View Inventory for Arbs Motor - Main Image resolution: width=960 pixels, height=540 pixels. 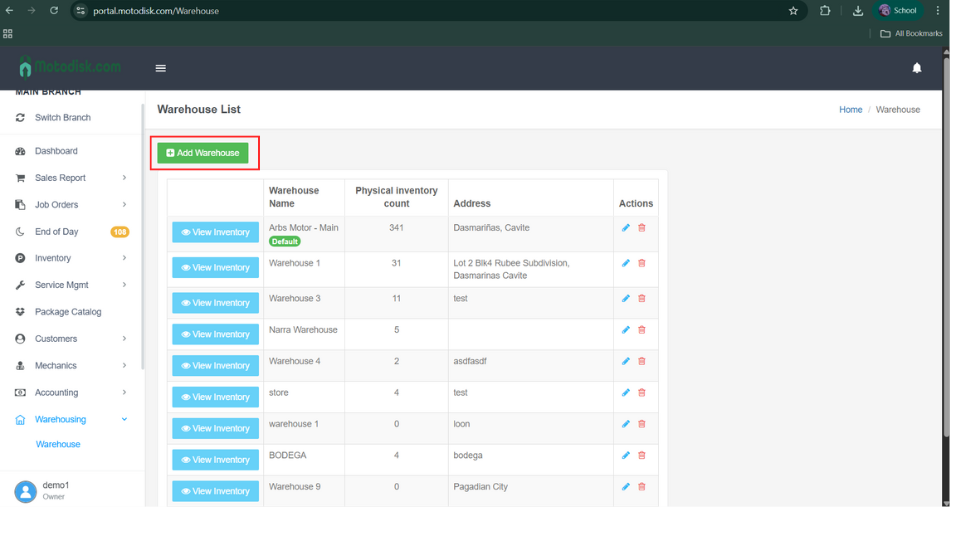coord(215,232)
